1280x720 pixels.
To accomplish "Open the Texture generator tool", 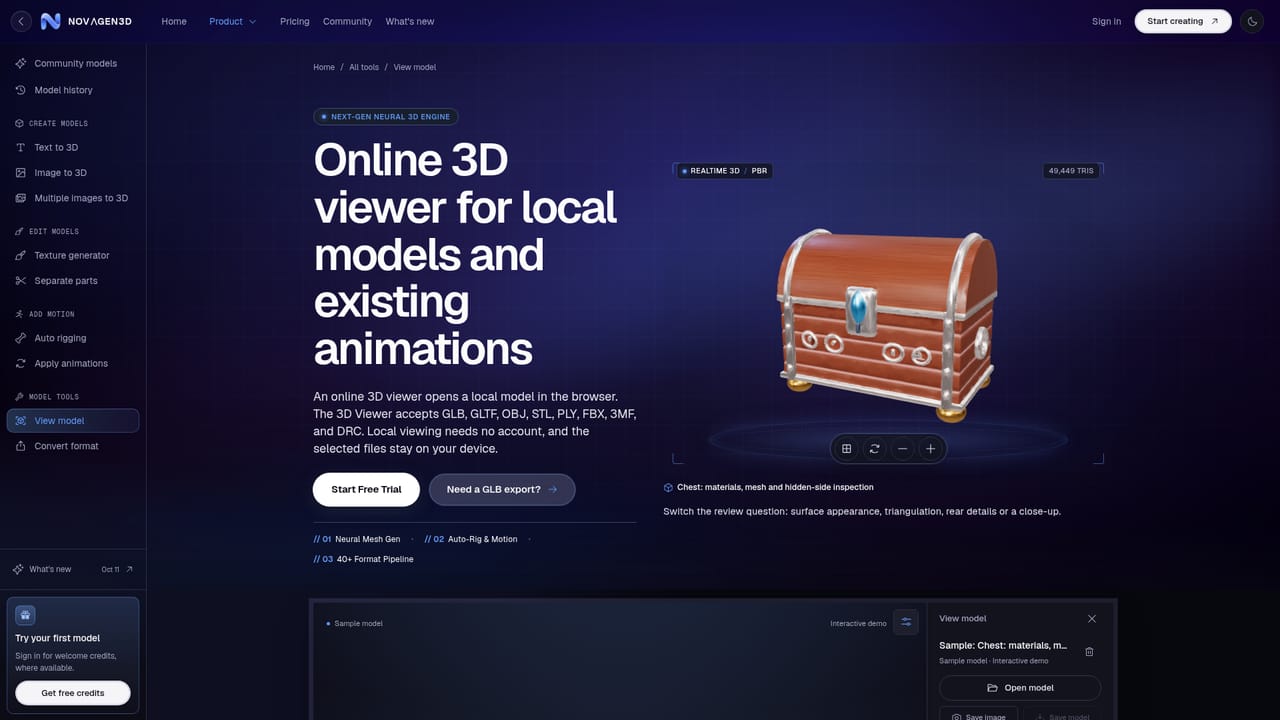I will pos(73,255).
